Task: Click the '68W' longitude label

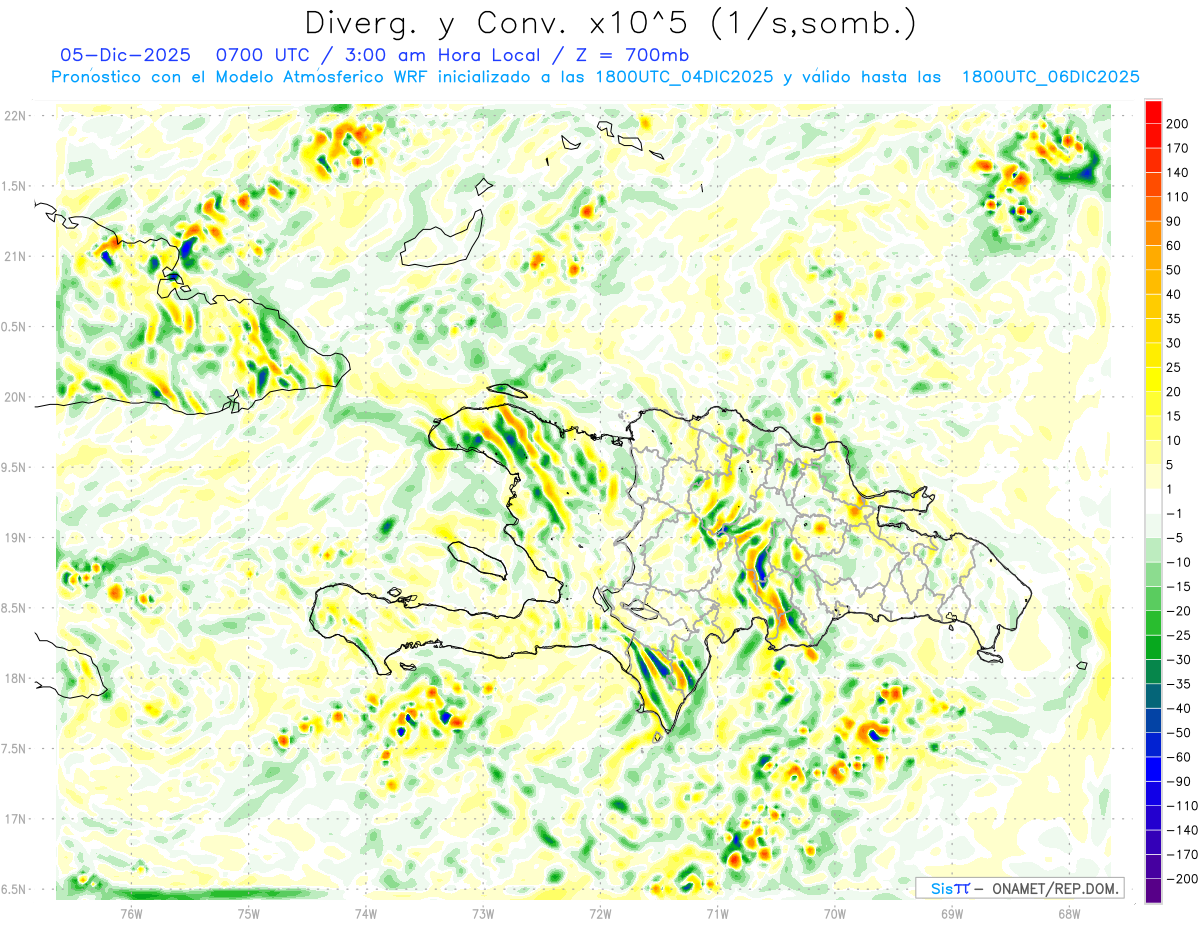Action: click(1069, 914)
